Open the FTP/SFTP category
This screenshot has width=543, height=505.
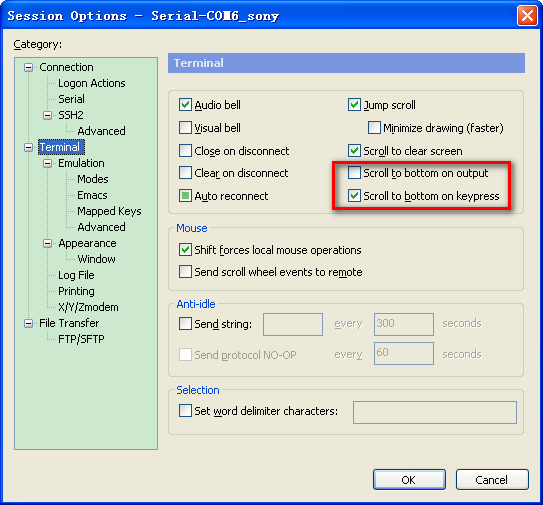pos(81,339)
